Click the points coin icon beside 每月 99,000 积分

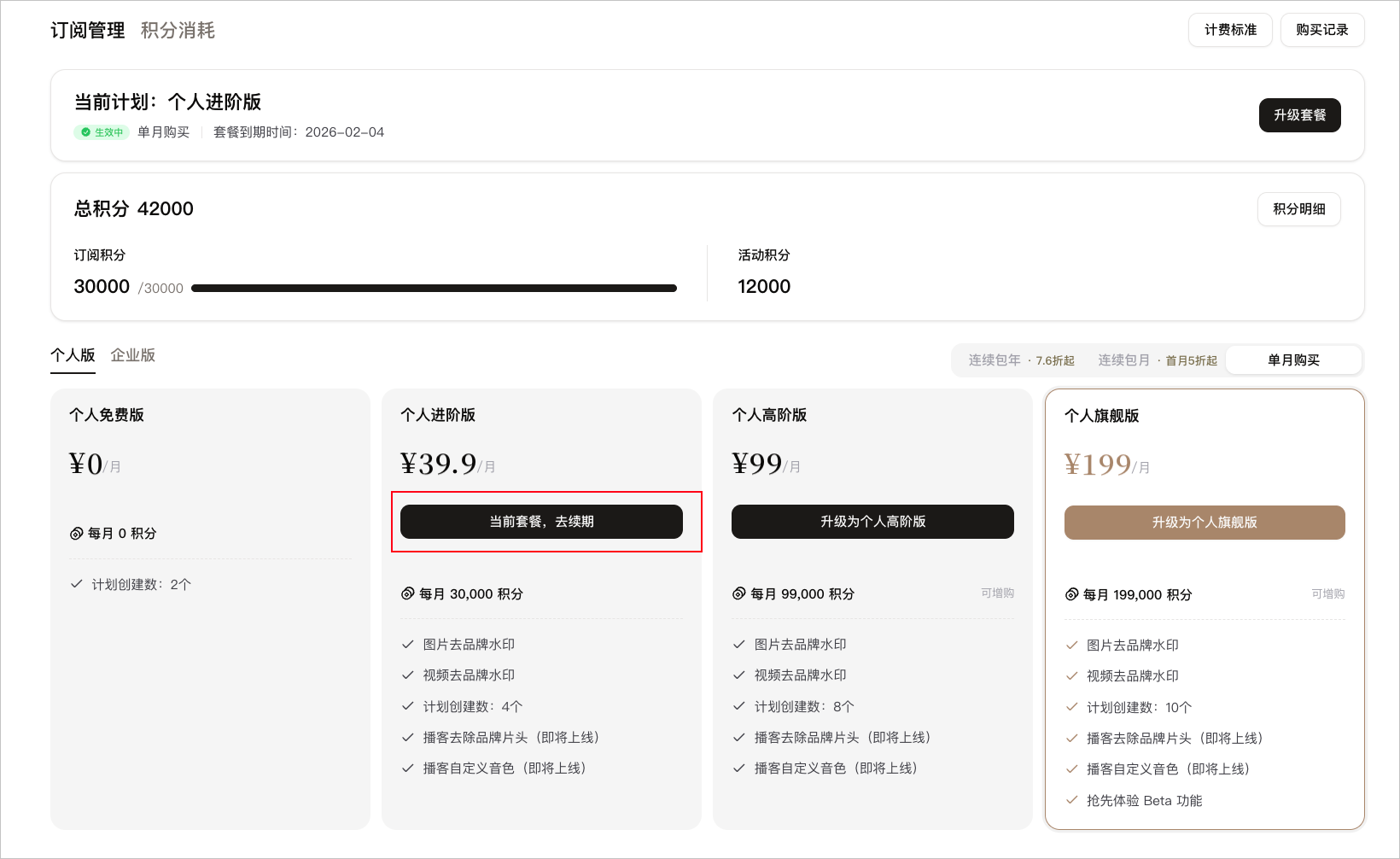(739, 594)
